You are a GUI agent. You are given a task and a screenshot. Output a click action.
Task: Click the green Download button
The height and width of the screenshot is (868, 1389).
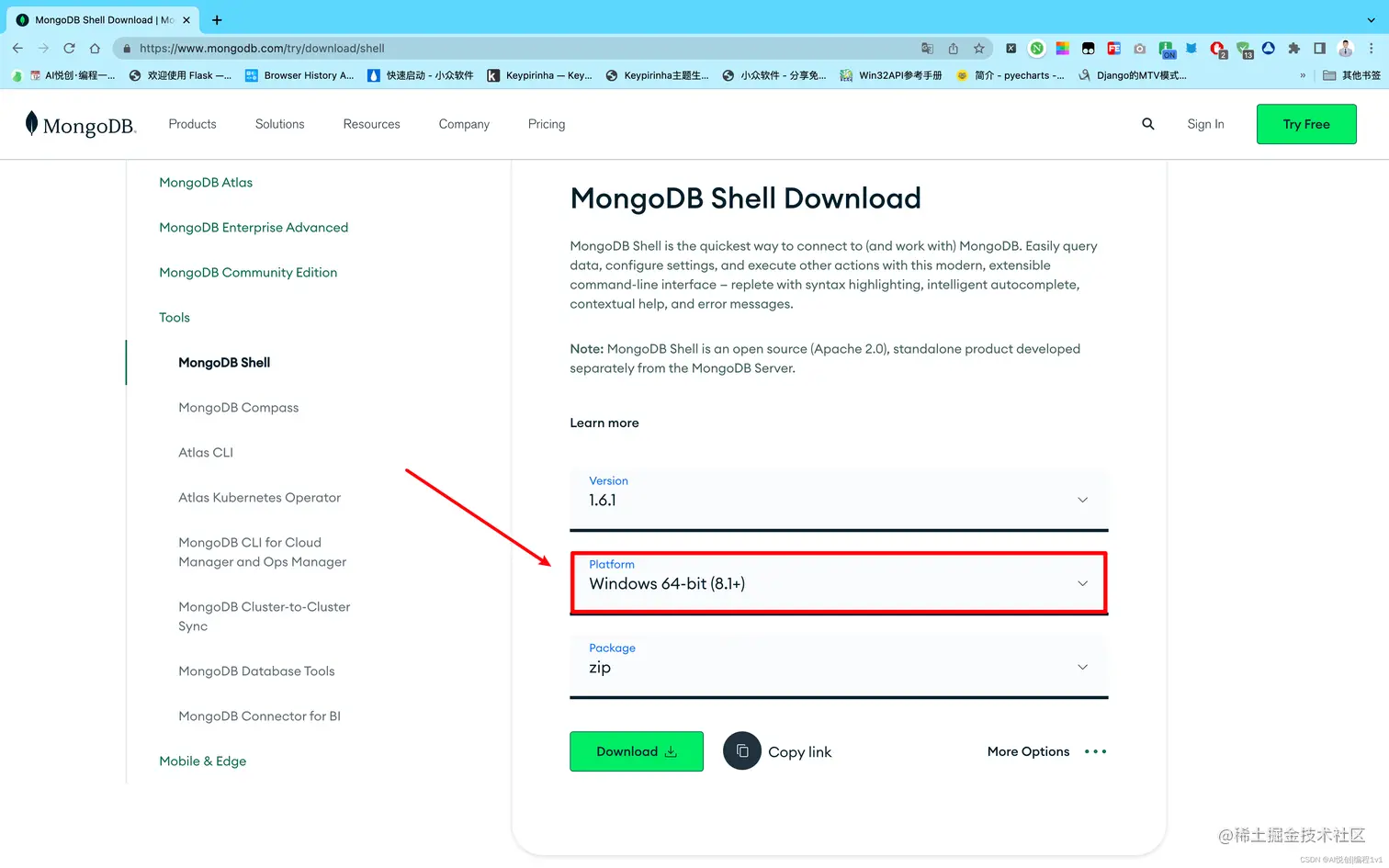click(637, 751)
